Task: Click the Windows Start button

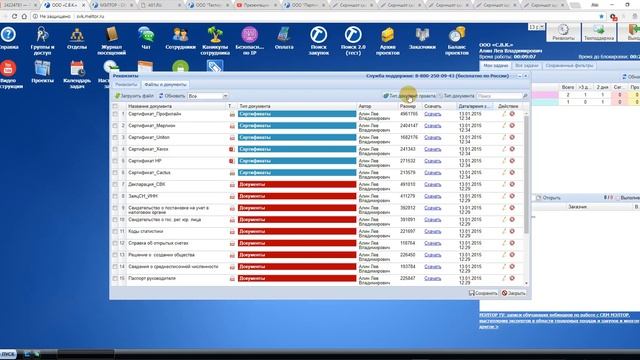Action: [x=8, y=354]
